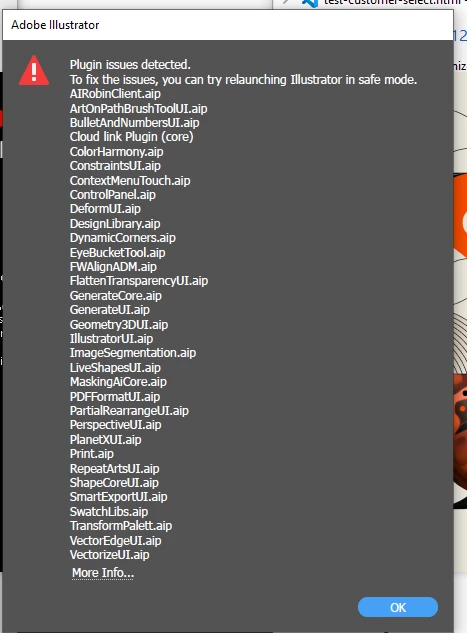467x633 pixels.
Task: Click the VS Code icon behind the dialog
Action: pos(310,3)
